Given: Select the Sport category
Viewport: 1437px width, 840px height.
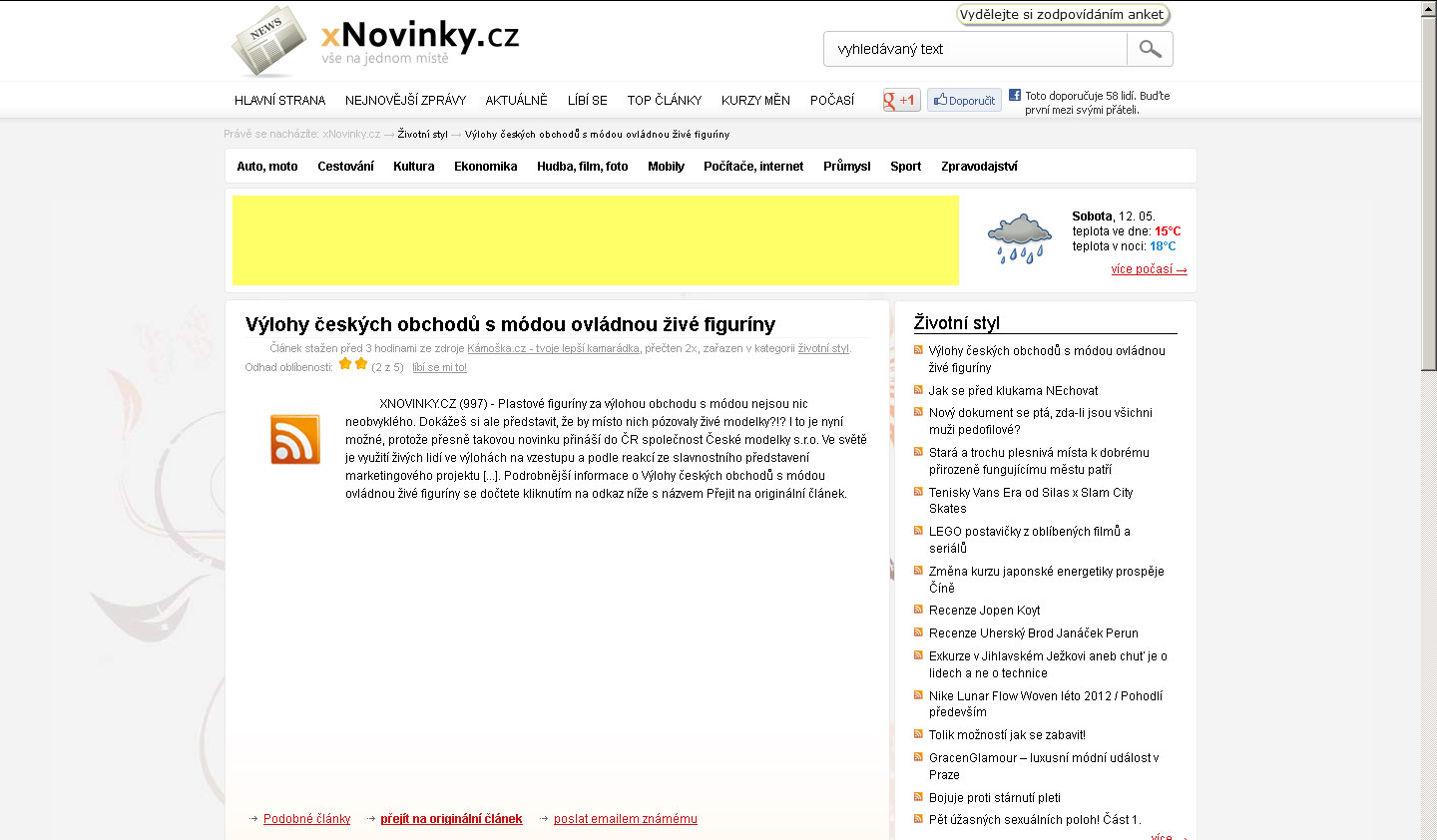Looking at the screenshot, I should (x=905, y=167).
